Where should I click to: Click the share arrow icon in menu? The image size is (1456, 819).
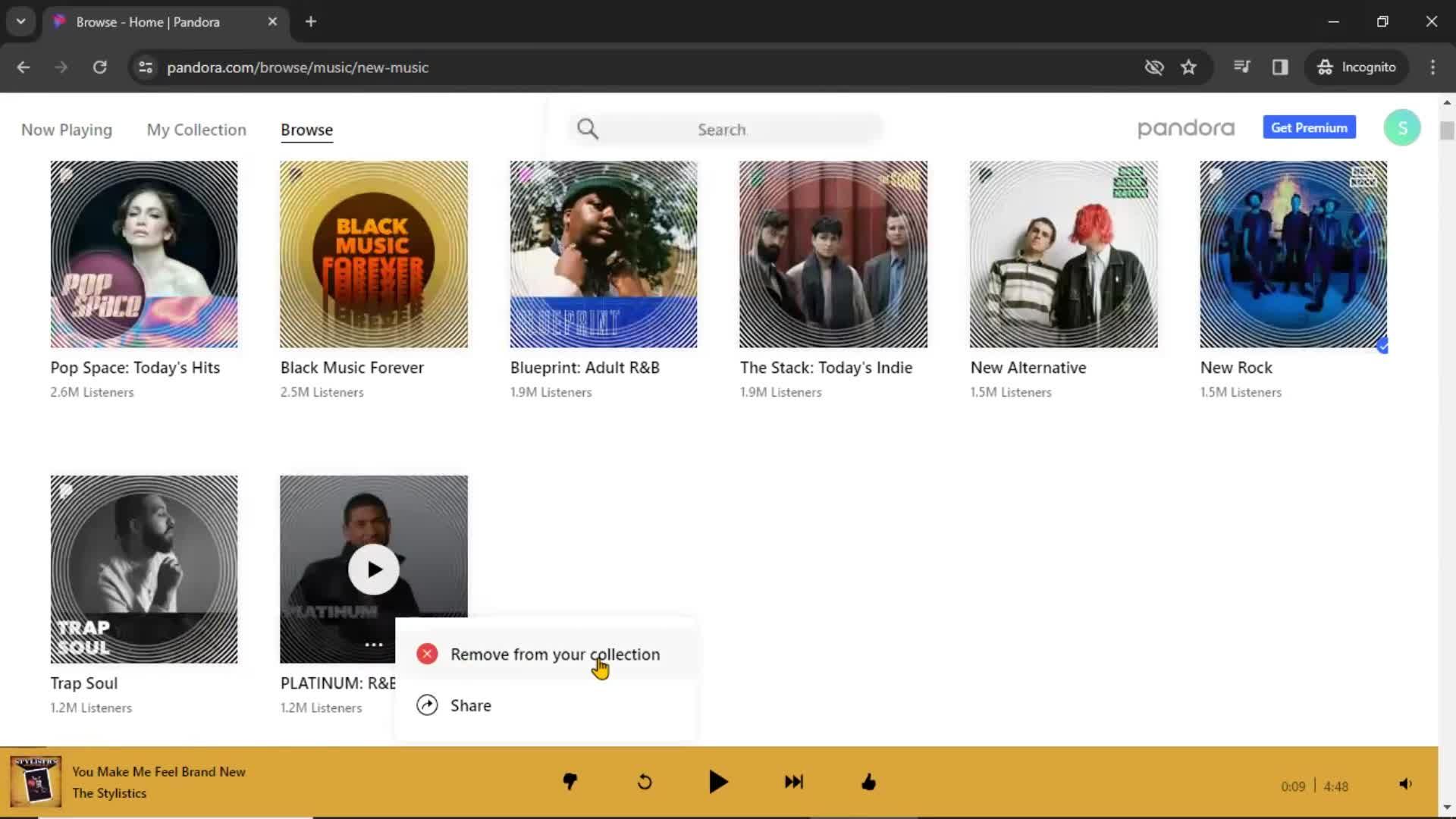click(427, 705)
